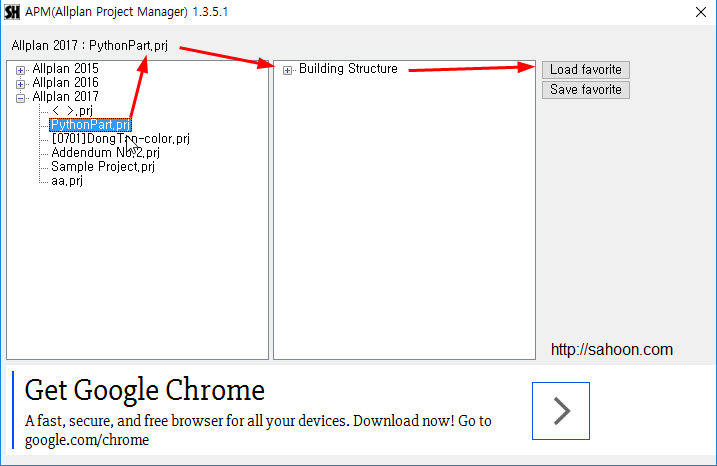This screenshot has height=466, width=717.
Task: Select the Addendum No.2.prj project
Action: click(x=105, y=153)
